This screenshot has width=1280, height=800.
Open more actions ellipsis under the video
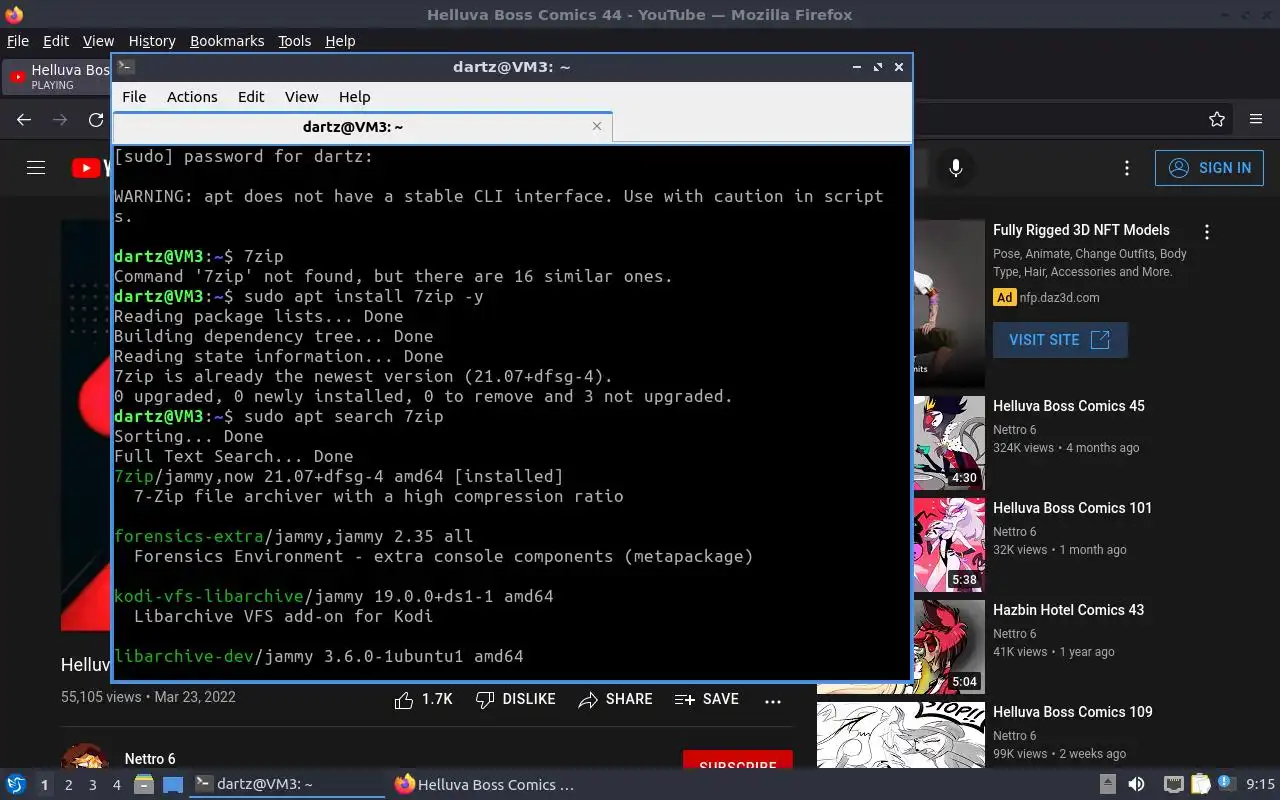(773, 701)
